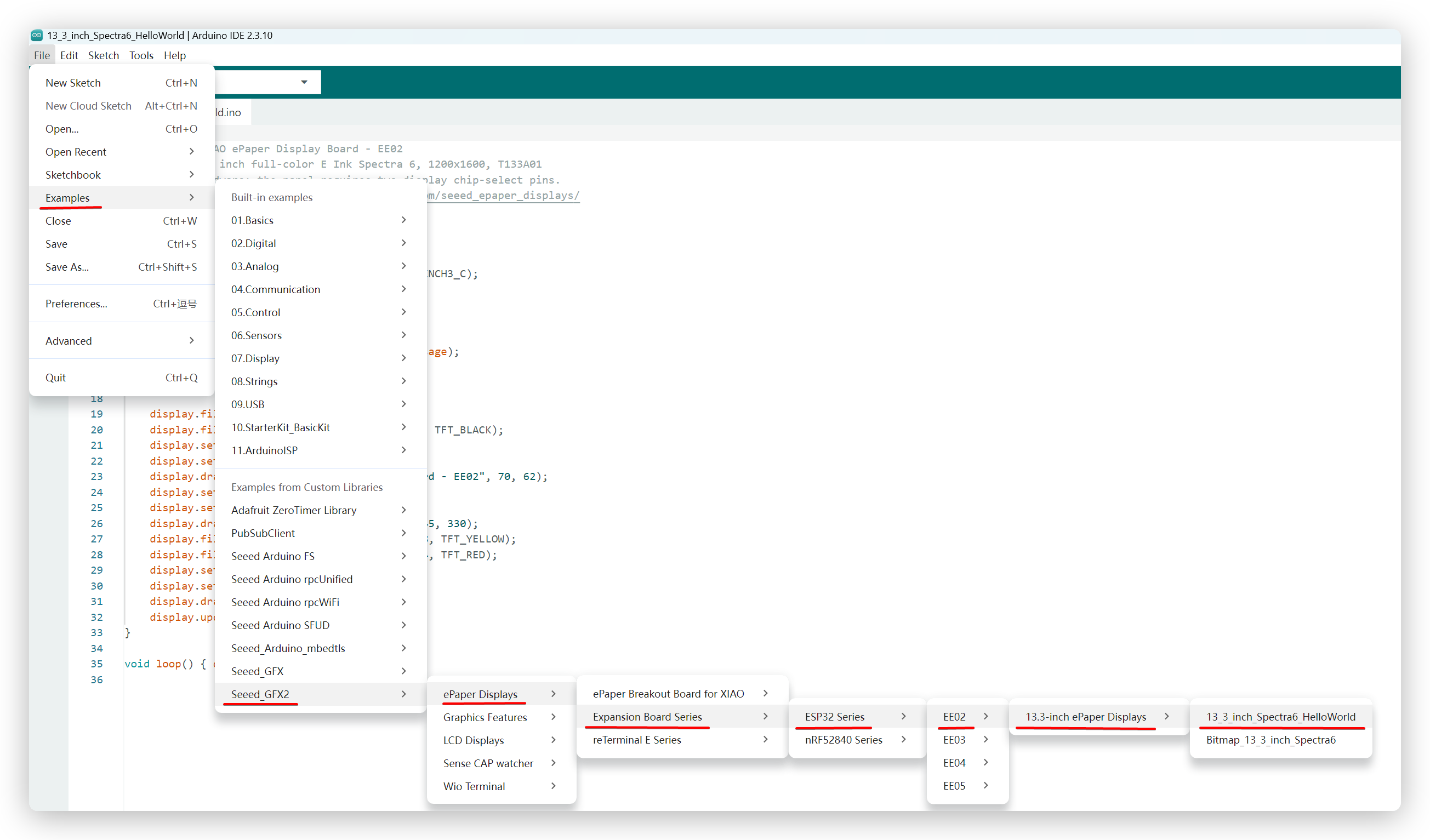Expand the Sketchbook submenu
The height and width of the screenshot is (840, 1430).
(x=122, y=175)
